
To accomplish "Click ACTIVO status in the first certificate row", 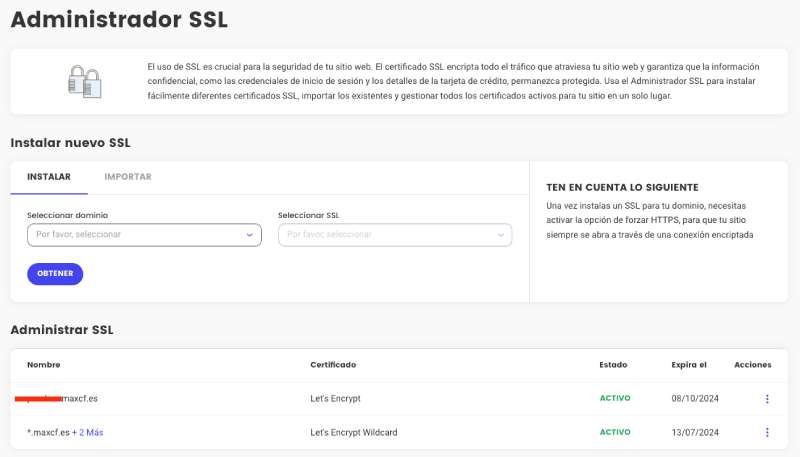I will [615, 398].
